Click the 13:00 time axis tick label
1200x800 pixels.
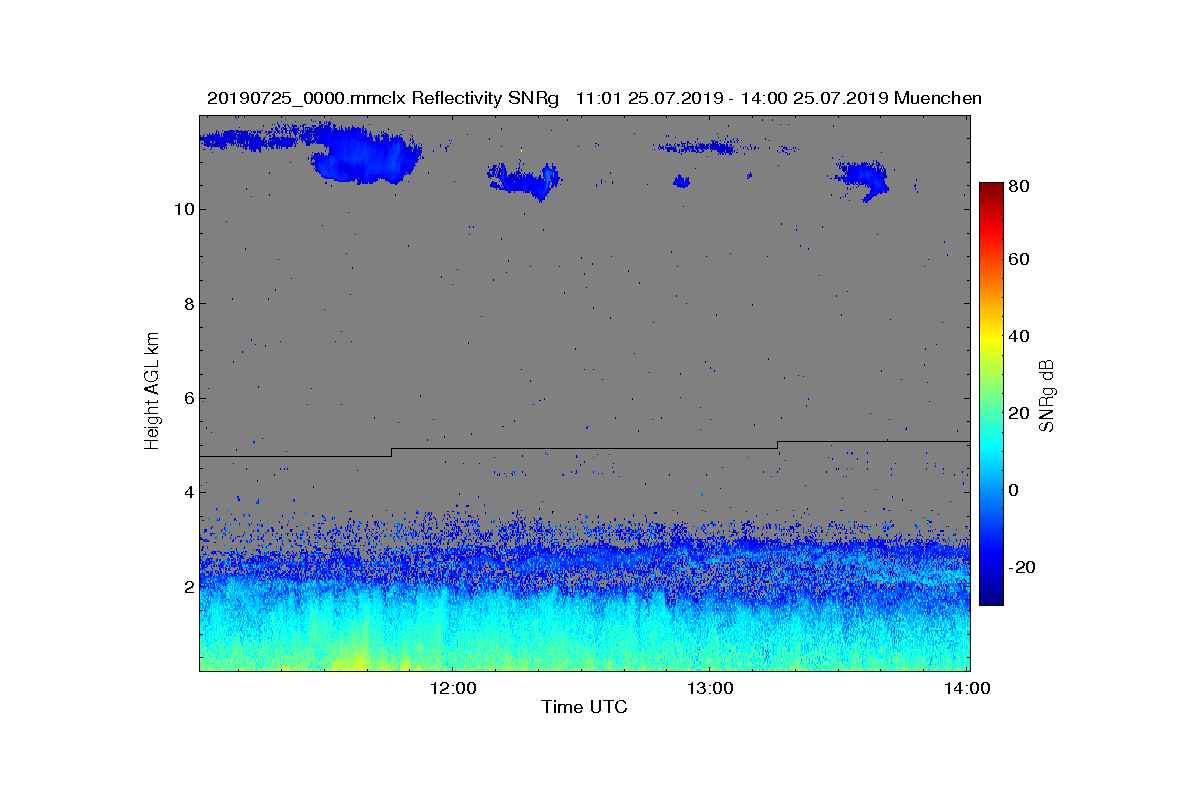708,688
